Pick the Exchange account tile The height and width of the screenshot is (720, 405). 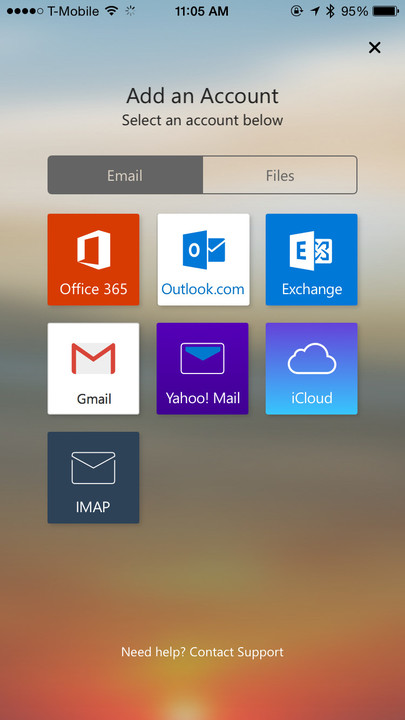coord(311,259)
